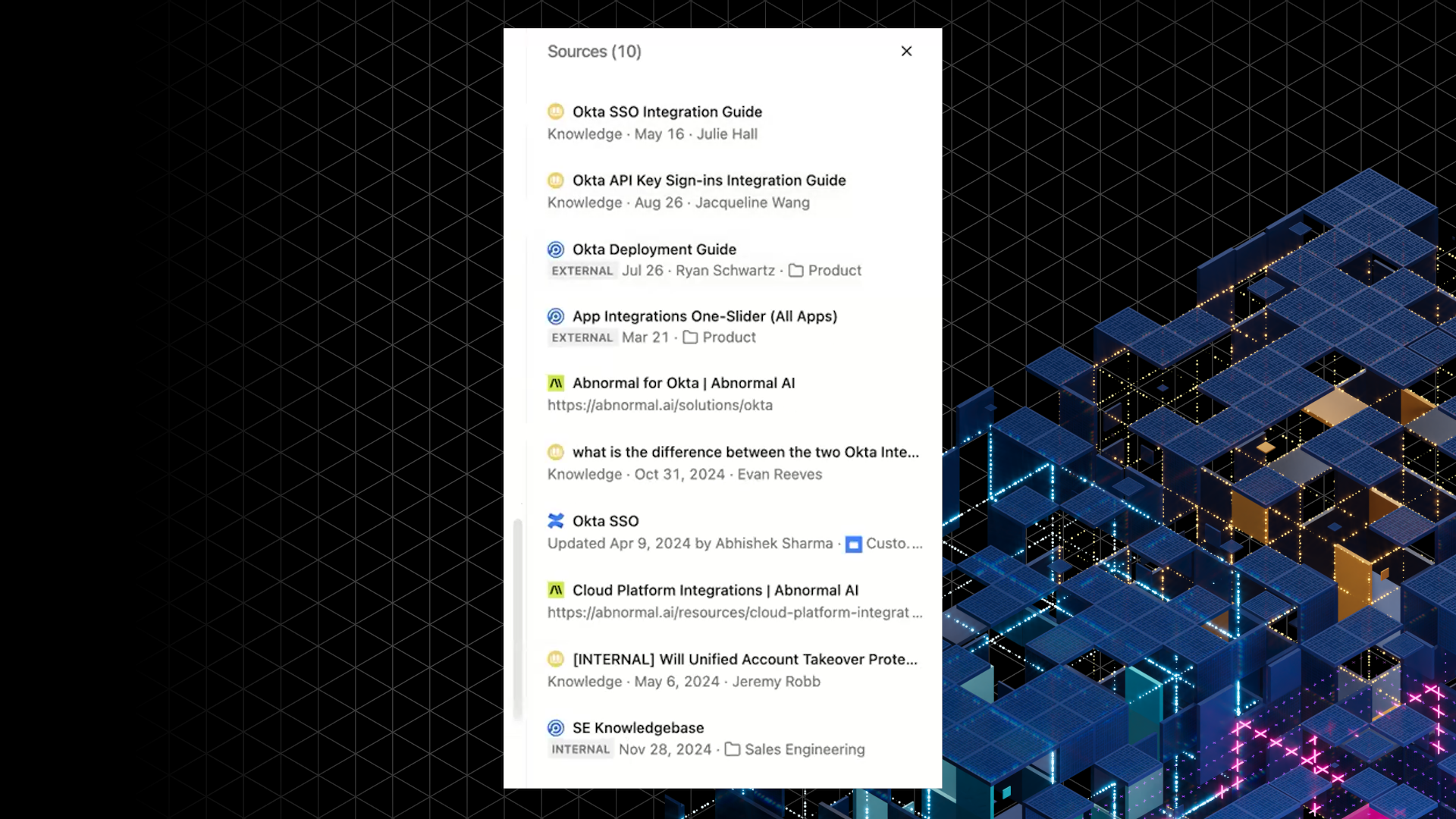Click the 'Mar 21' date text
Screen dimensions: 1456x819
click(645, 337)
